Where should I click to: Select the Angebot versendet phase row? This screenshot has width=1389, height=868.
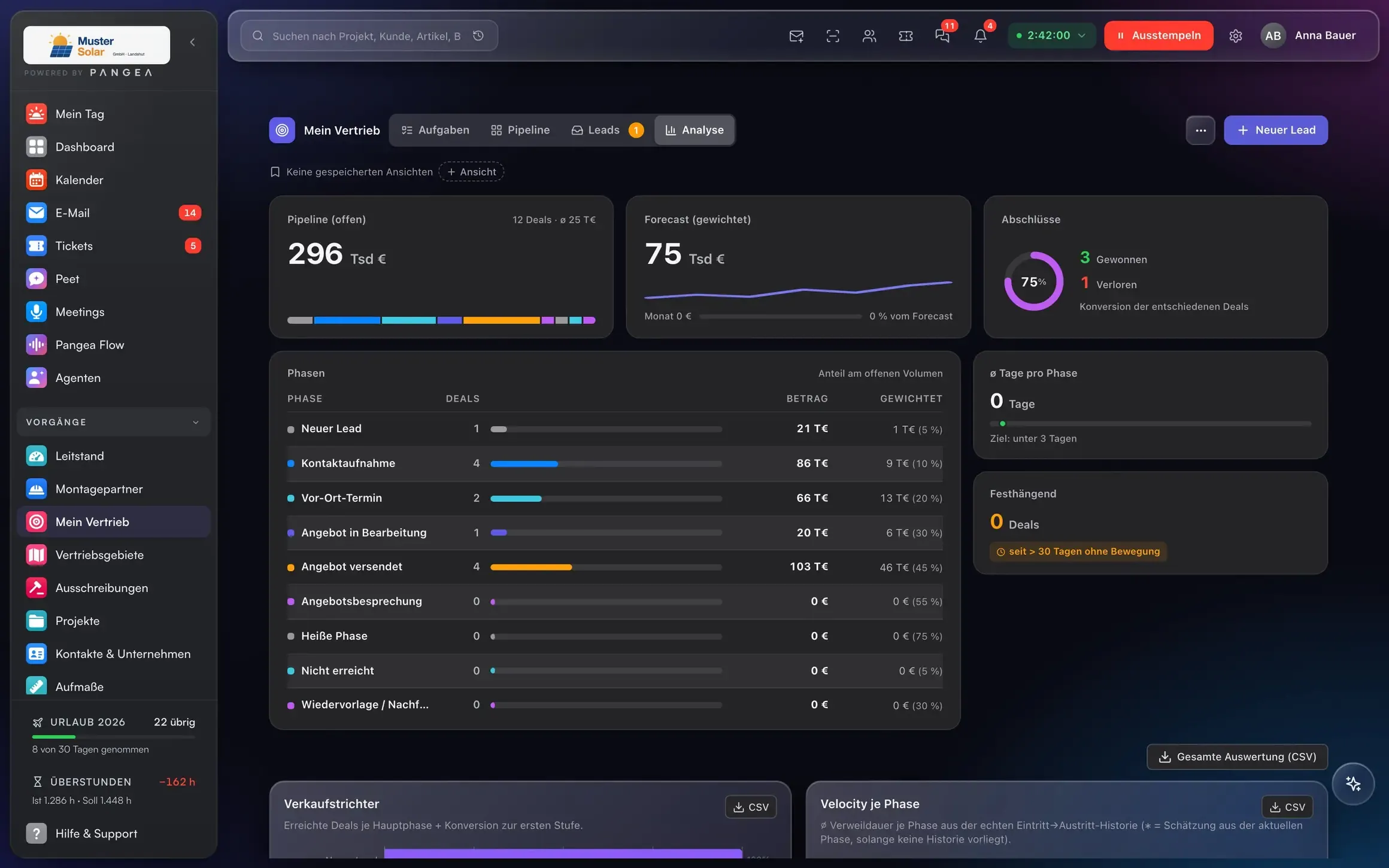pos(615,567)
